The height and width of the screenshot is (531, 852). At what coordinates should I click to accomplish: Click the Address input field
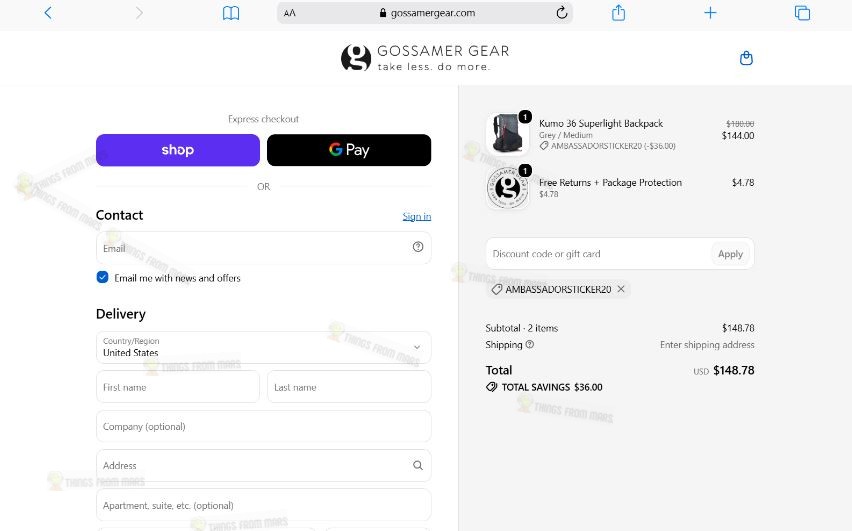[x=264, y=465]
